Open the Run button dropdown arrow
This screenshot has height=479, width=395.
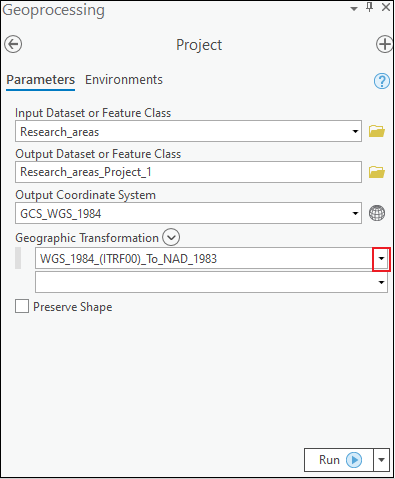coord(381,460)
